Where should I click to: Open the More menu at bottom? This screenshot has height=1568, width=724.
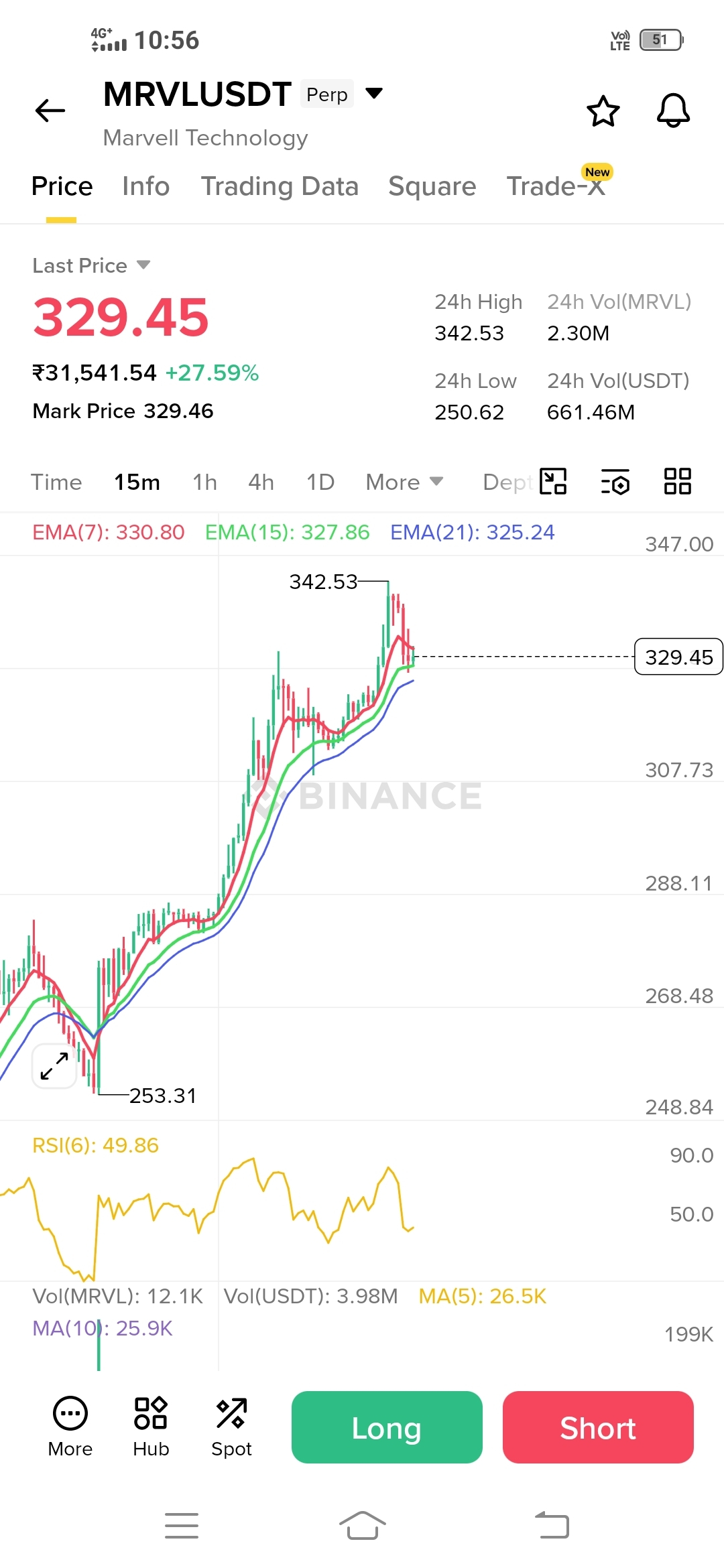coord(70,1427)
